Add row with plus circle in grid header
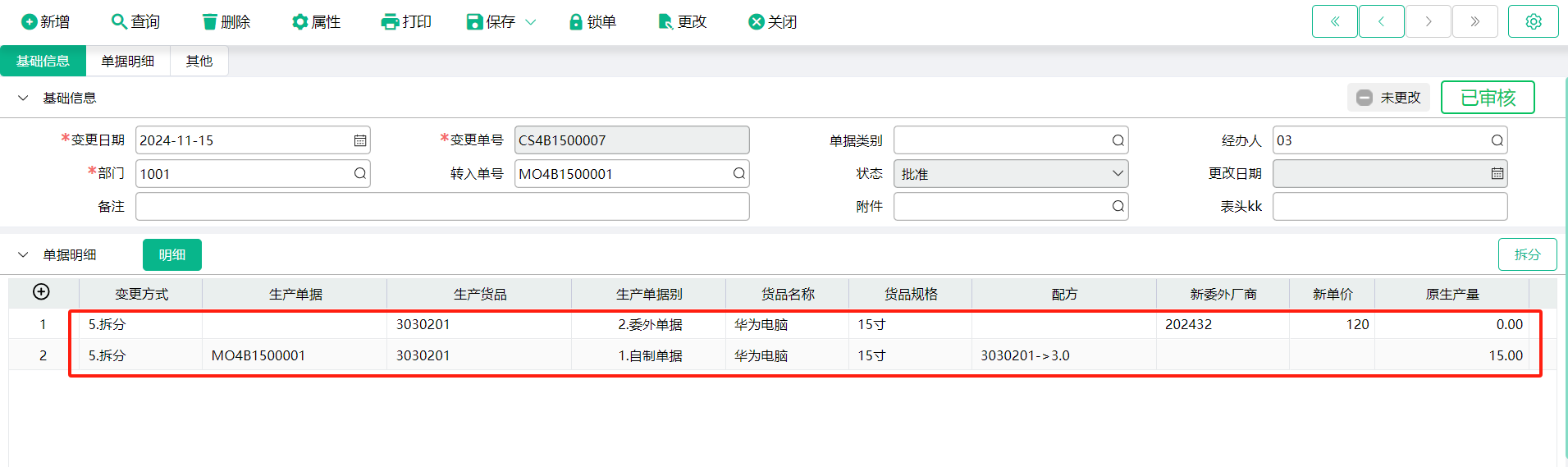This screenshot has height=467, width=1568. click(x=41, y=292)
